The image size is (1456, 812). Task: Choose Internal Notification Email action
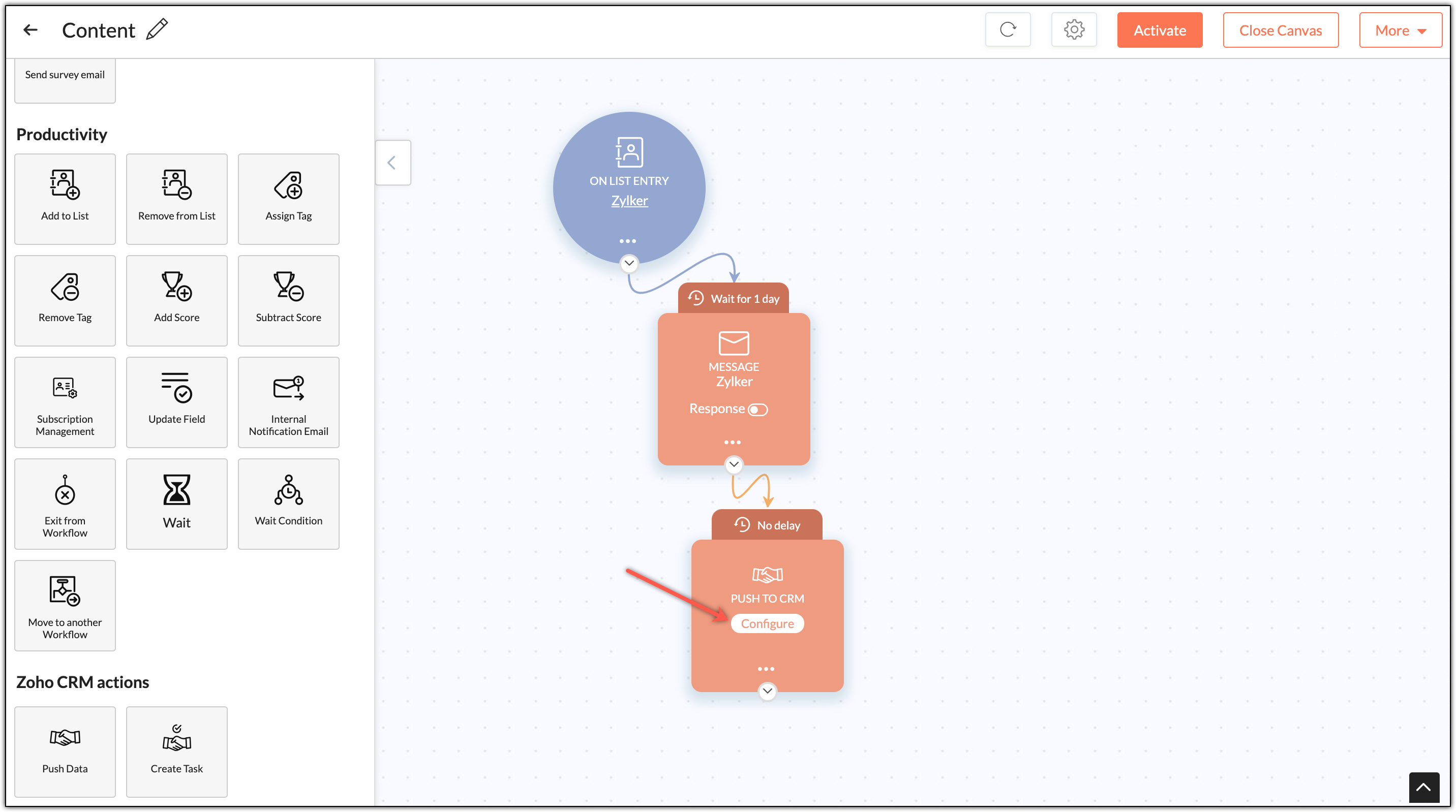pos(289,402)
